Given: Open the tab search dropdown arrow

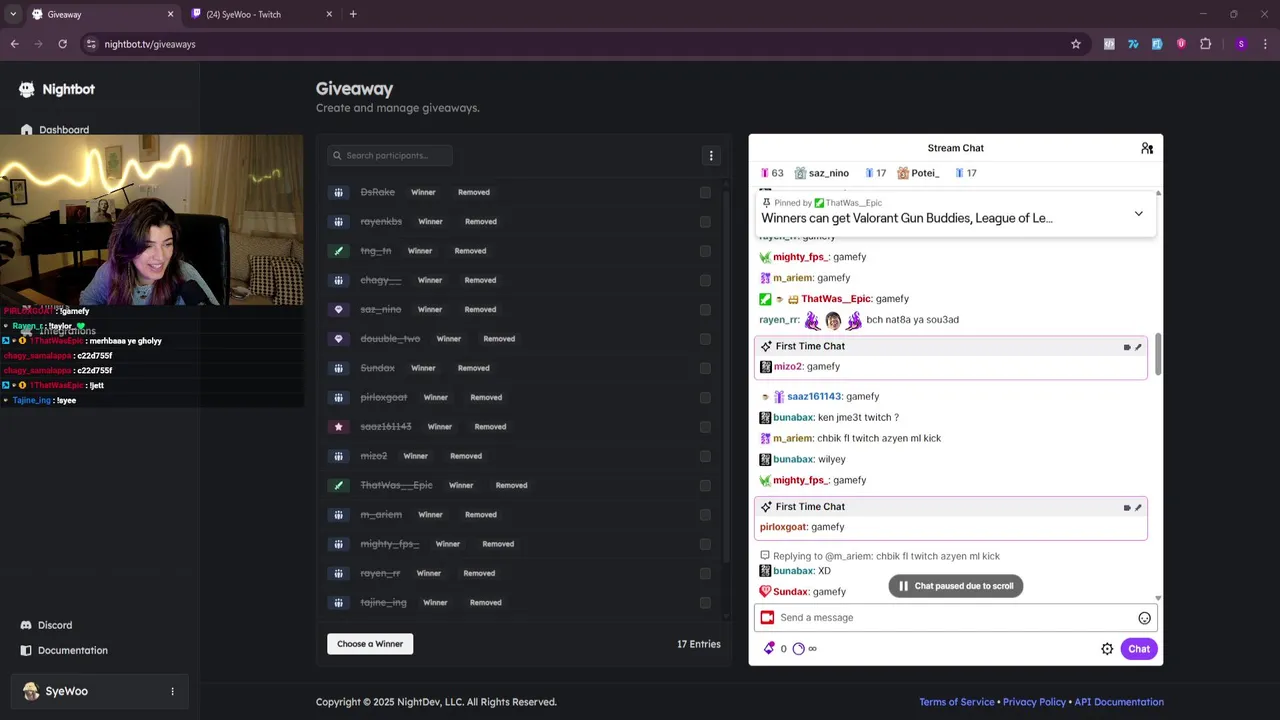Looking at the screenshot, I should (x=12, y=14).
